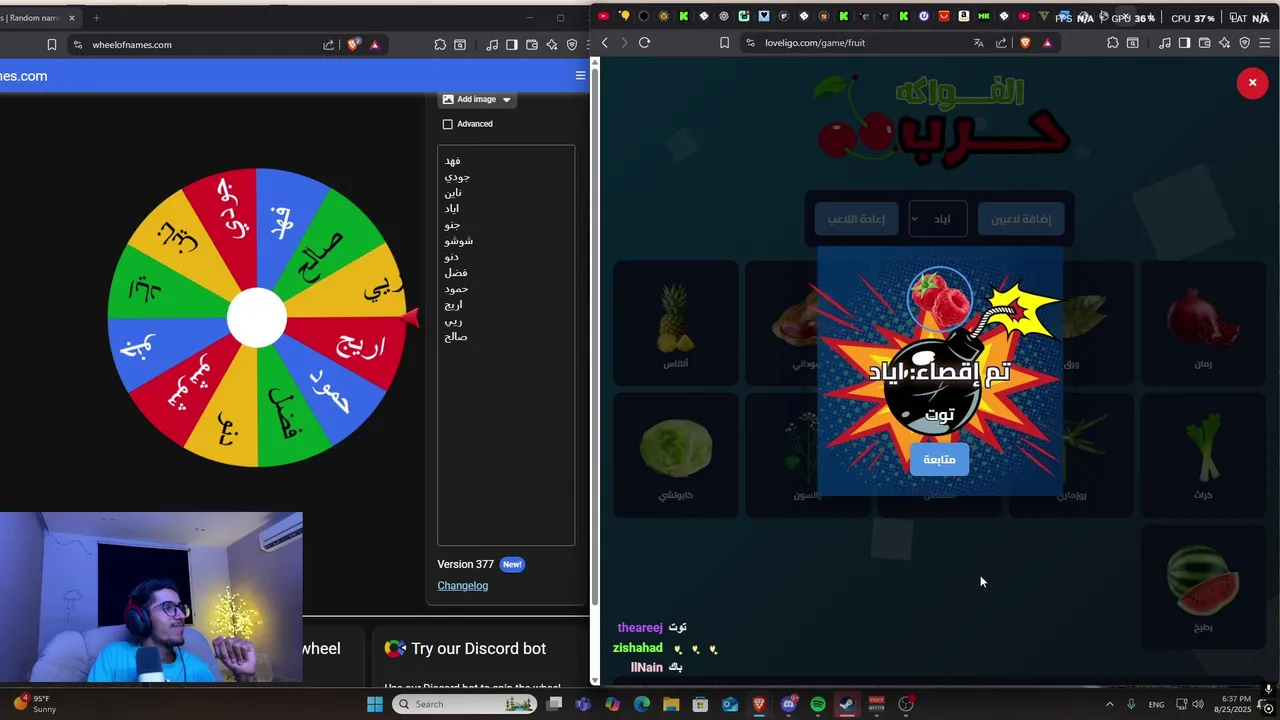Show hidden system tray icons
1280x720 pixels.
pyautogui.click(x=1109, y=704)
